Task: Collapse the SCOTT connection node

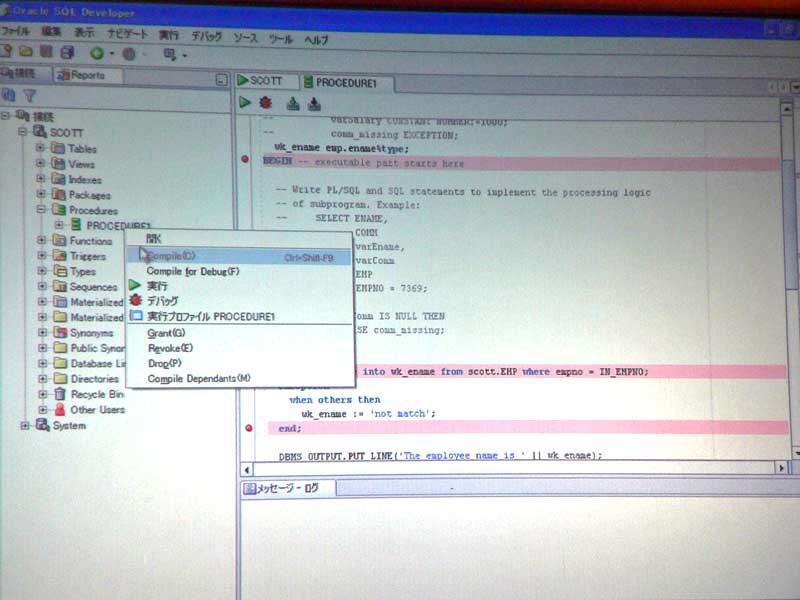Action: point(22,132)
